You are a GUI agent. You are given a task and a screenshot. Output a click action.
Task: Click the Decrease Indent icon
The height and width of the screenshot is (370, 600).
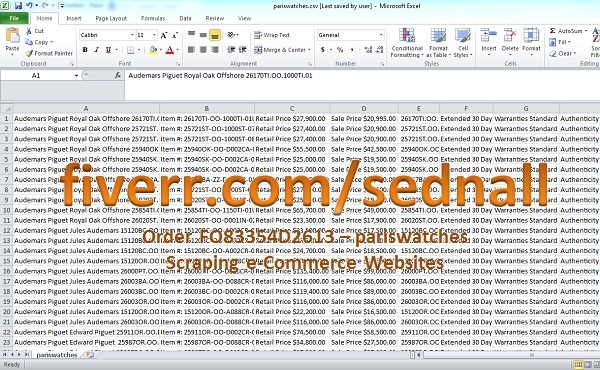[x=231, y=50]
